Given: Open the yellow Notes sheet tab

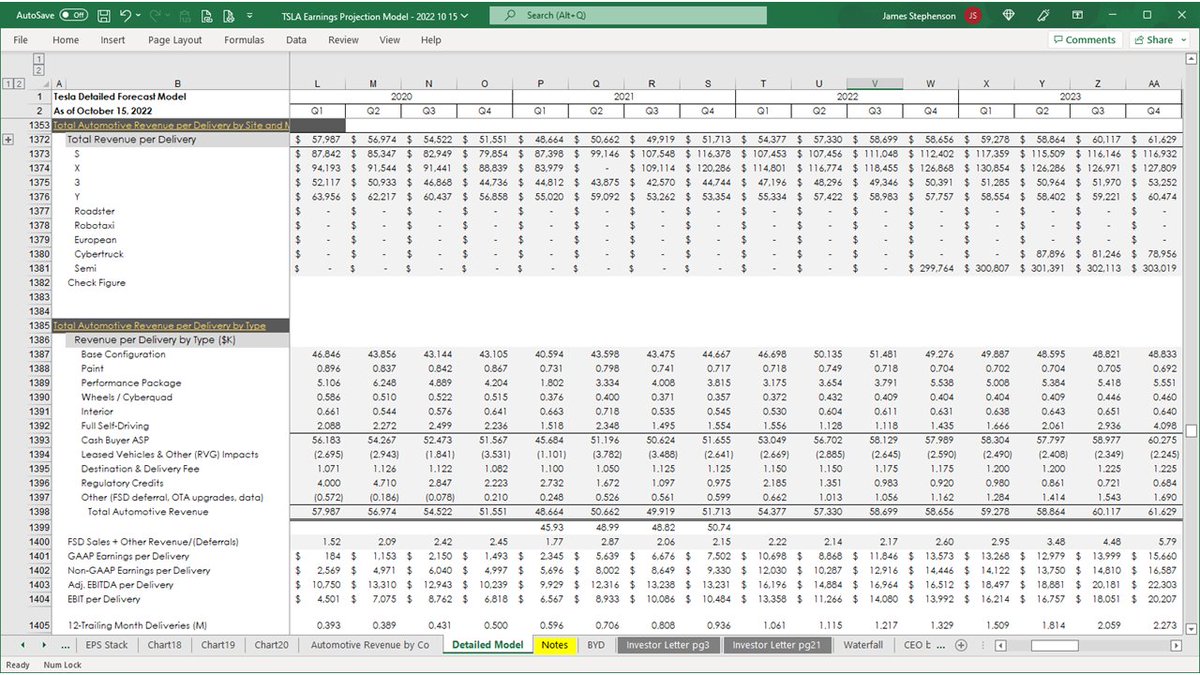Looking at the screenshot, I should click(554, 645).
